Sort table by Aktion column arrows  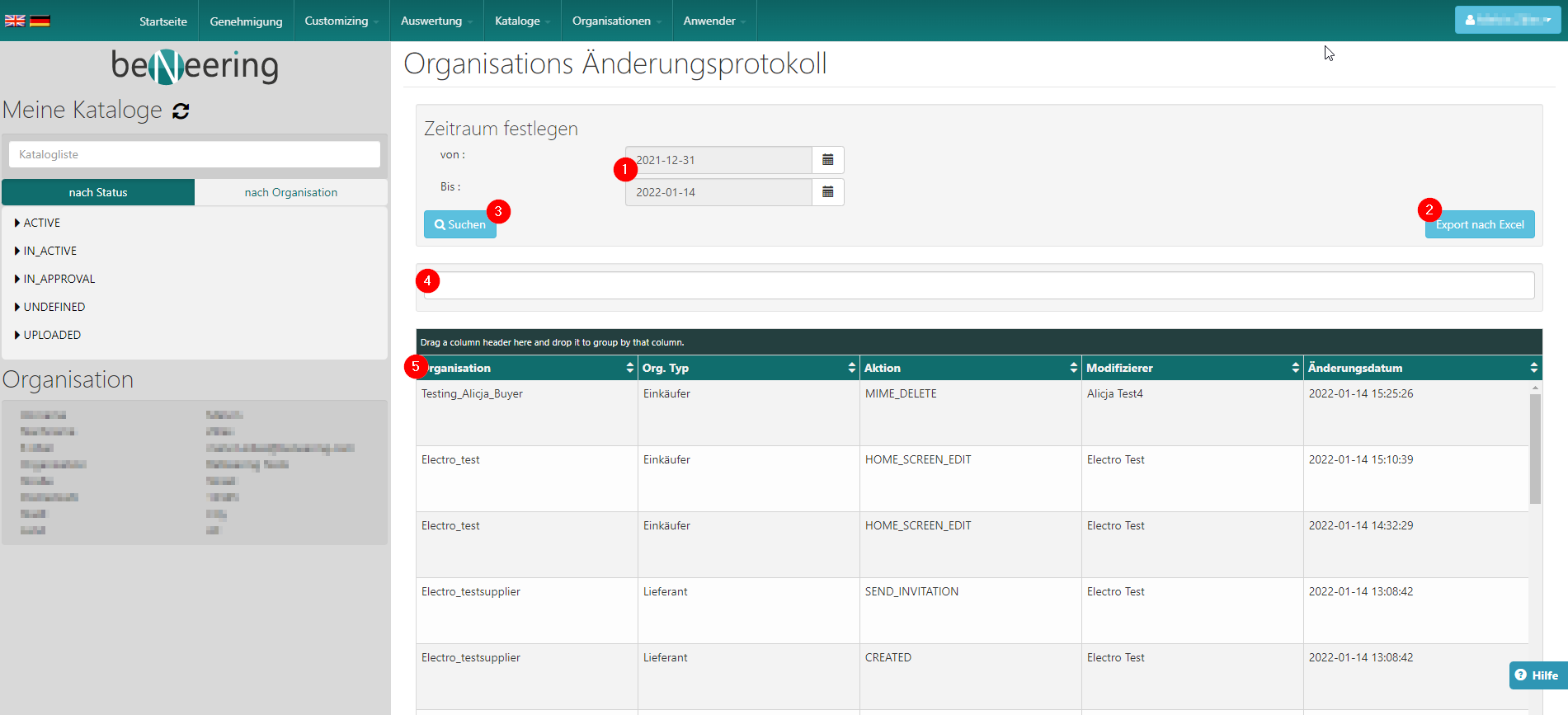click(x=1073, y=368)
